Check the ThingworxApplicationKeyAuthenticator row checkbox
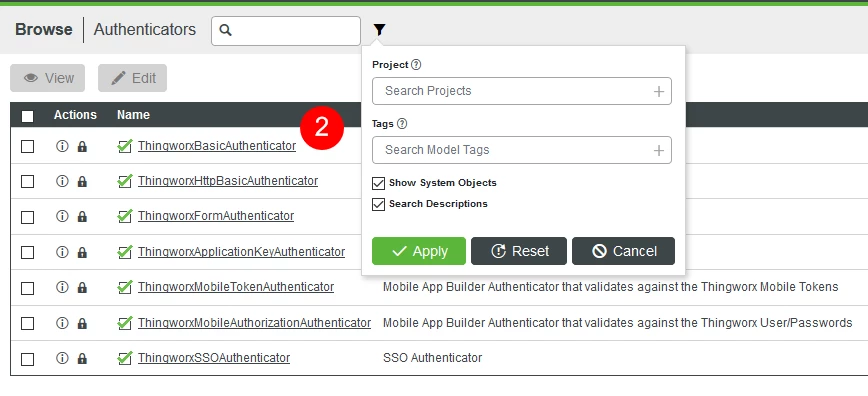The image size is (868, 396). [x=27, y=253]
